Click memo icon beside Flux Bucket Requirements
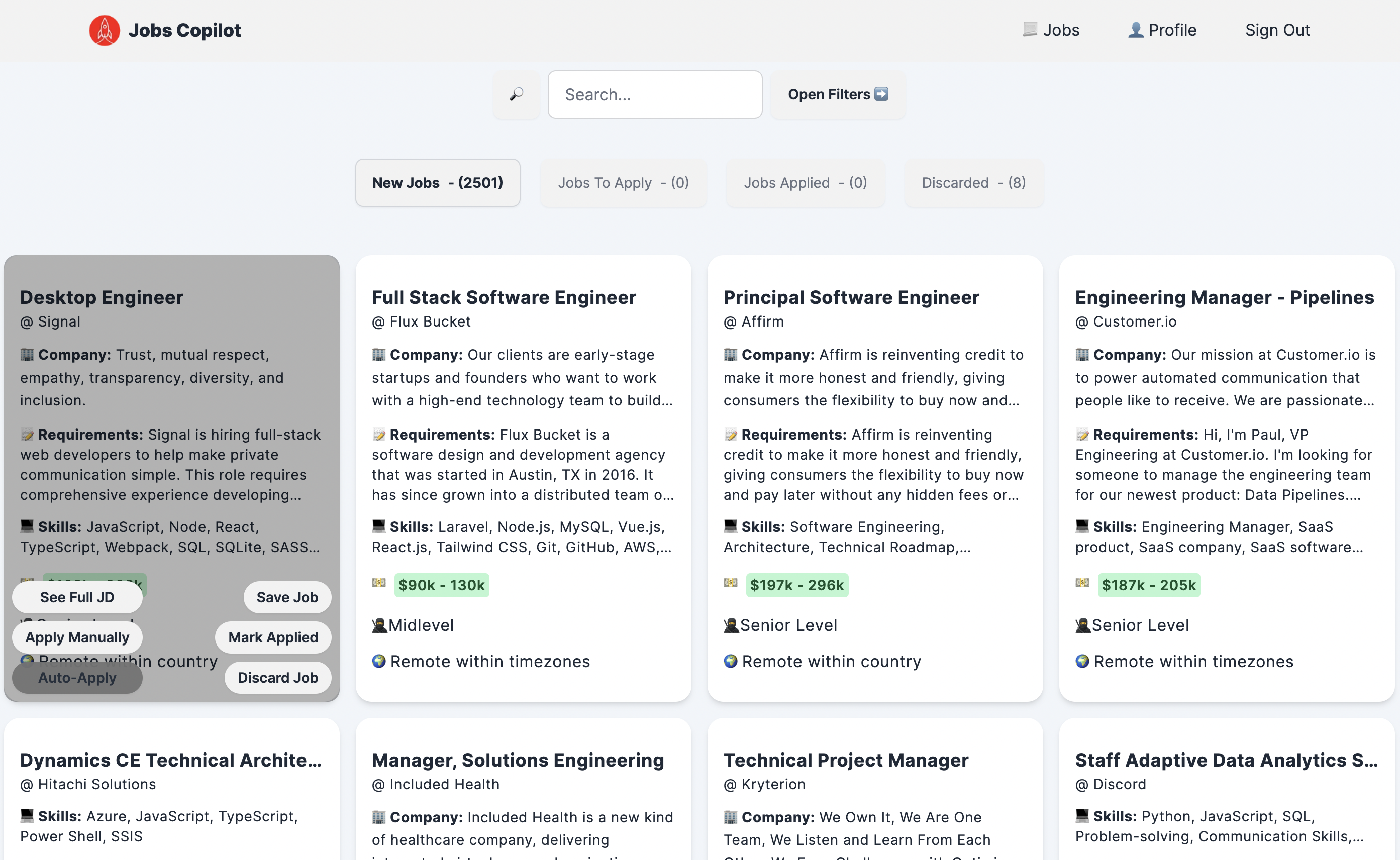This screenshot has width=1400, height=860. 379,435
